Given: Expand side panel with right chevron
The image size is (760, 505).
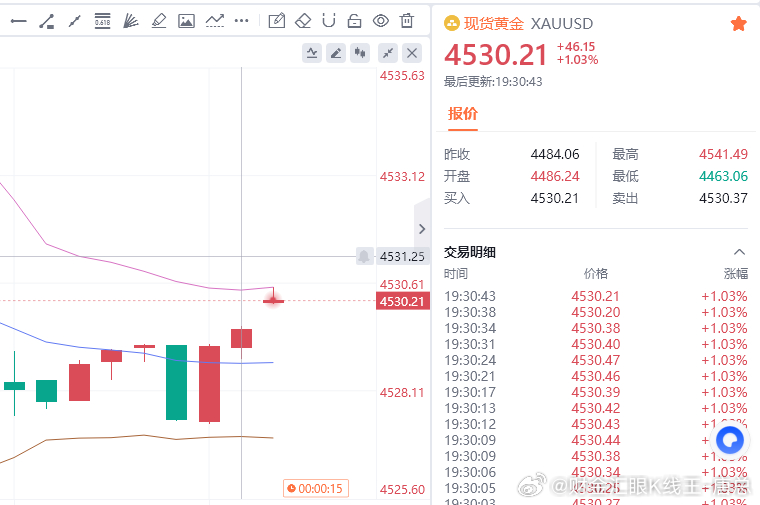Looking at the screenshot, I should [422, 229].
